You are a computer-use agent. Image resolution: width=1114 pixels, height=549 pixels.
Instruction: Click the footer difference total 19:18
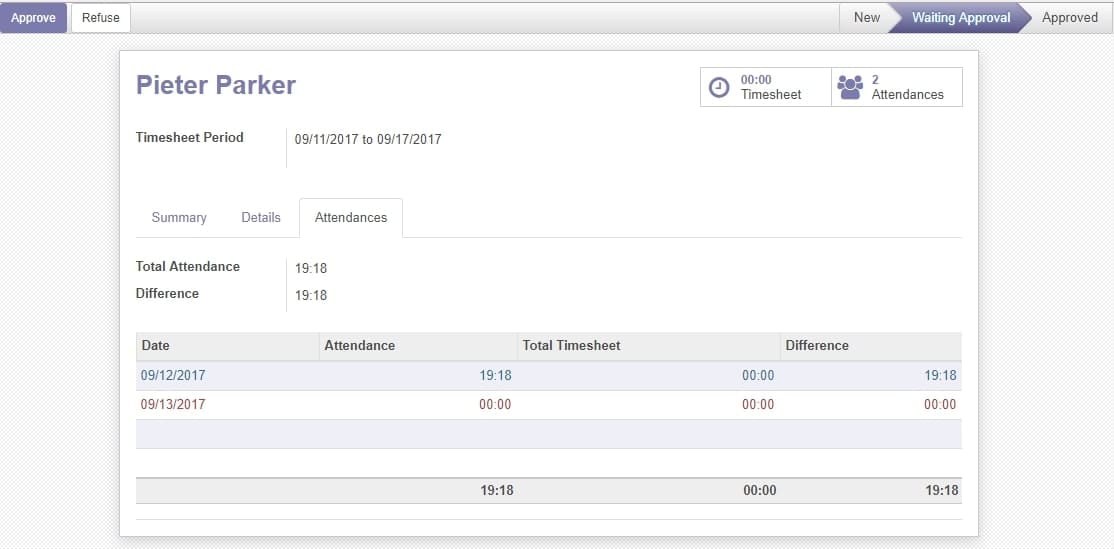point(941,490)
